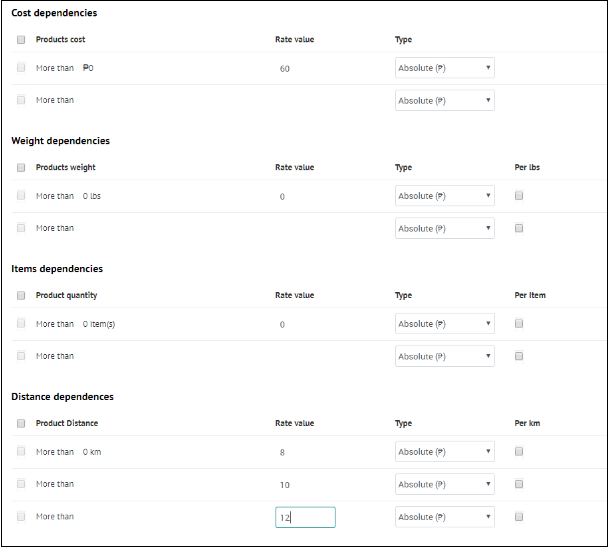Image resolution: width=608 pixels, height=547 pixels.
Task: Check the Products cost header checkbox
Action: coord(21,40)
